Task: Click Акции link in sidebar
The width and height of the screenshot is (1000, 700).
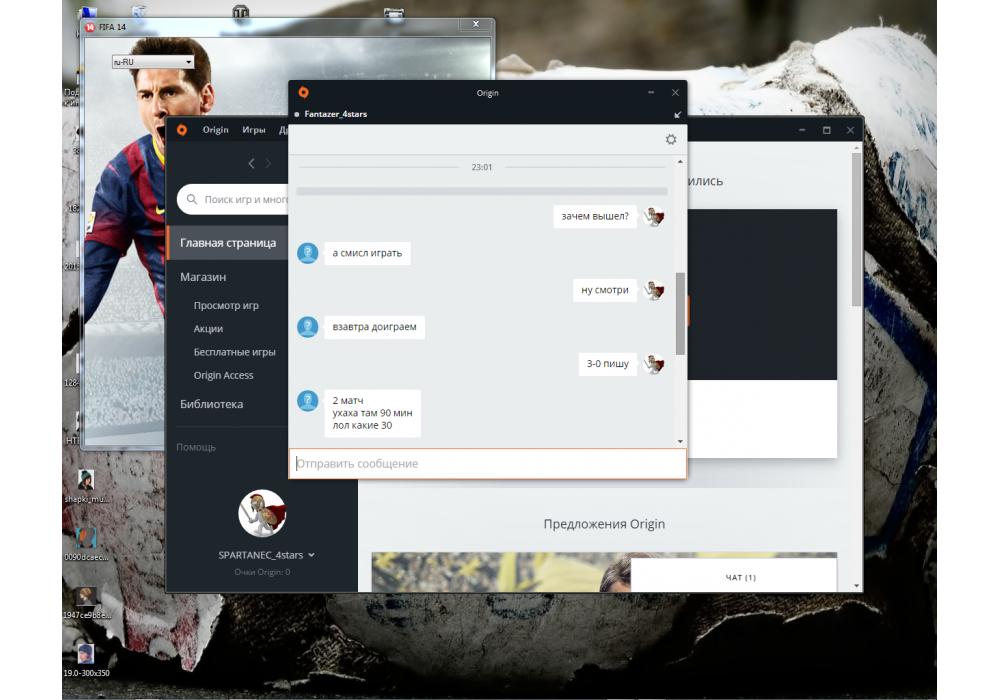Action: (208, 329)
